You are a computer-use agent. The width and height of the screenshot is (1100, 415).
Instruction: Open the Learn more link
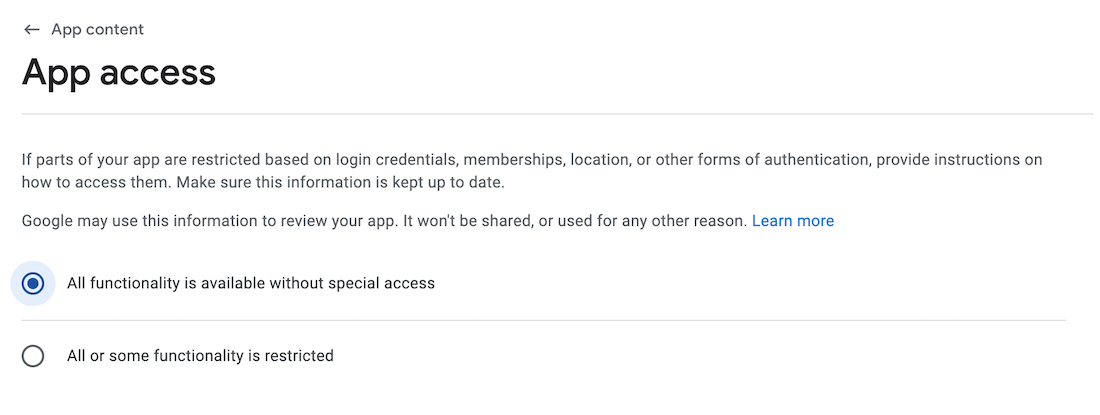[792, 220]
